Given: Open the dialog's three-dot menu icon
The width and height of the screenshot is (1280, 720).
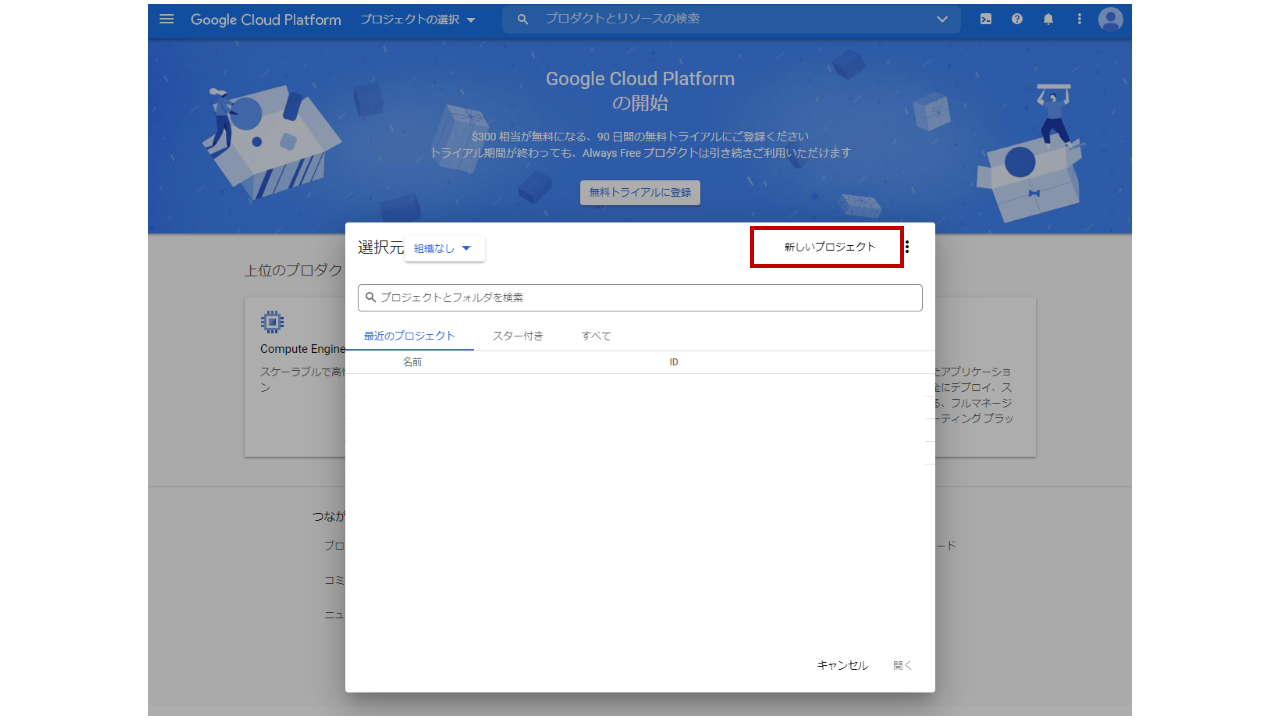Looking at the screenshot, I should (x=907, y=246).
